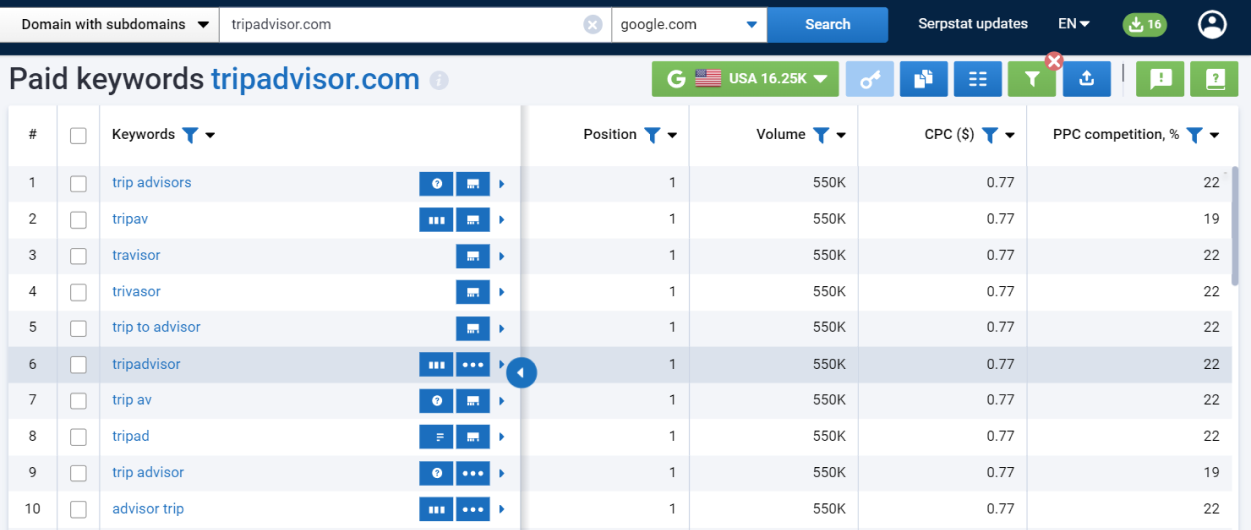Check the box for tripad row

pos(78,437)
